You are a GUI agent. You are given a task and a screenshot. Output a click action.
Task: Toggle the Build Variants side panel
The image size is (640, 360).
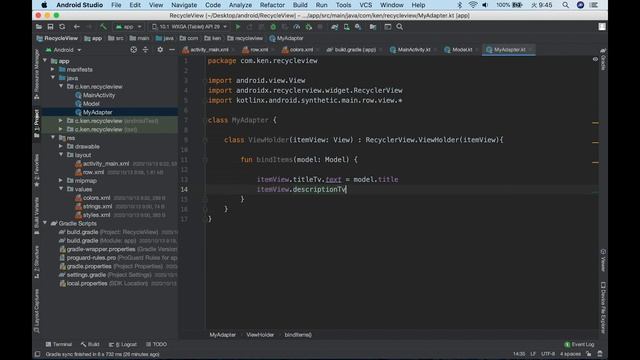37,215
